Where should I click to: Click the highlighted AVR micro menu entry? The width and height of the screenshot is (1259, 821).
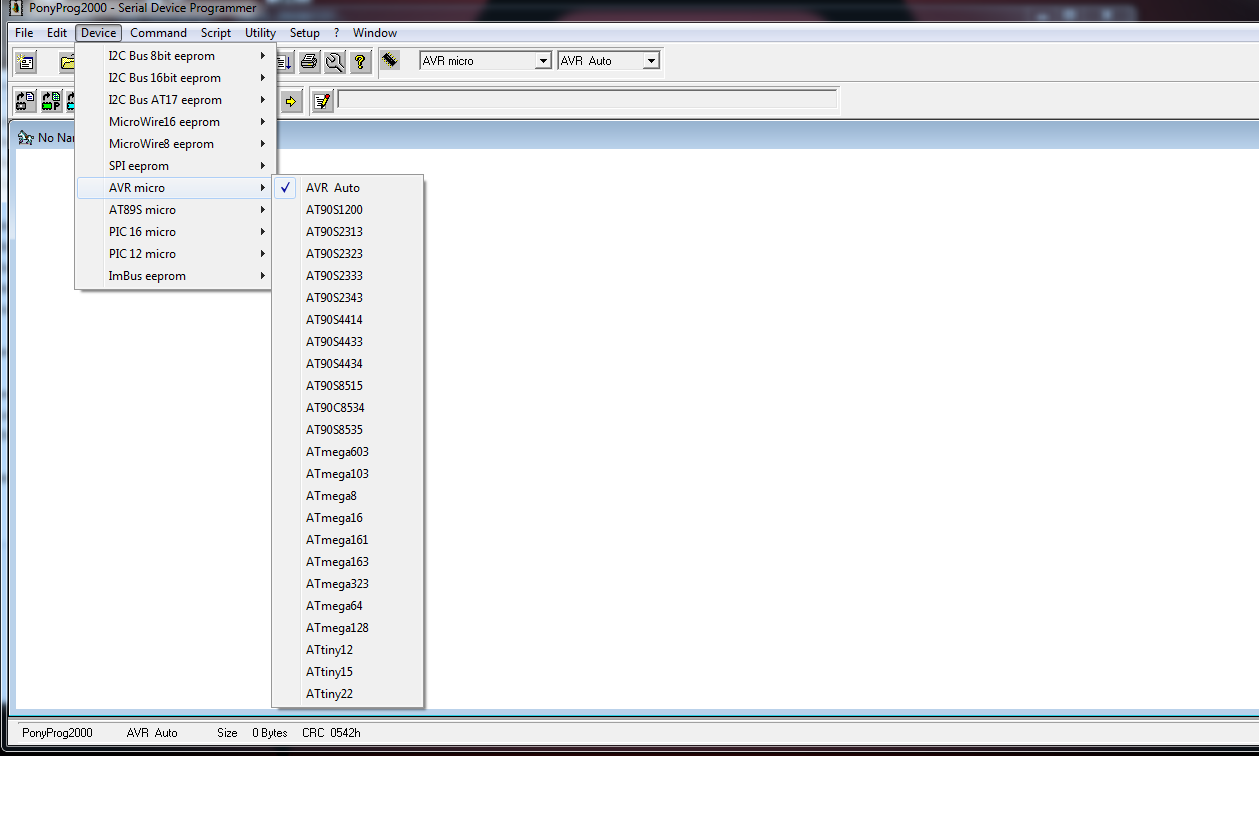click(175, 188)
